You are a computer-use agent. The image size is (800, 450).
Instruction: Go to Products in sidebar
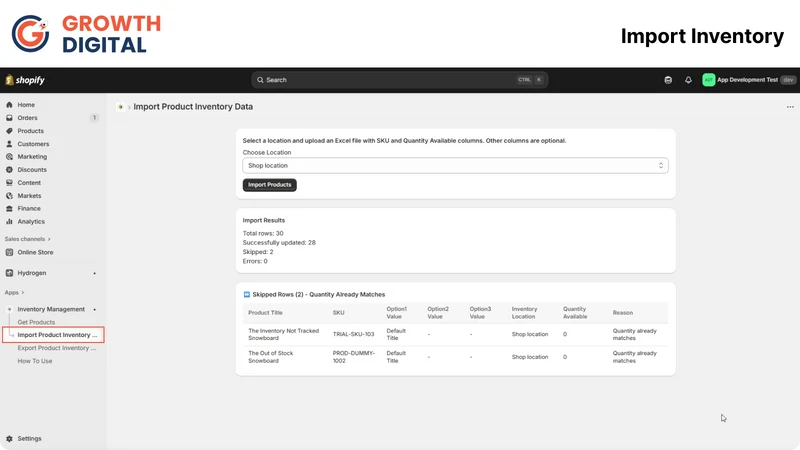(31, 131)
